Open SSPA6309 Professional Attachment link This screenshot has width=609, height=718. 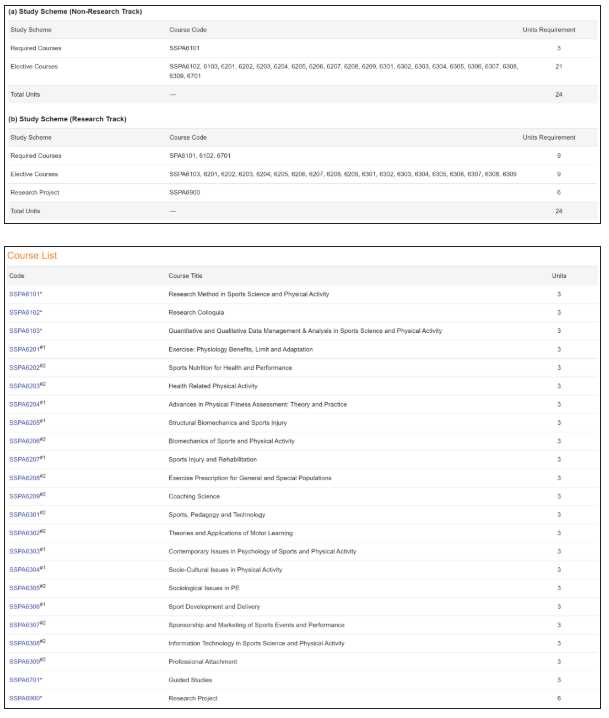pyautogui.click(x=25, y=661)
